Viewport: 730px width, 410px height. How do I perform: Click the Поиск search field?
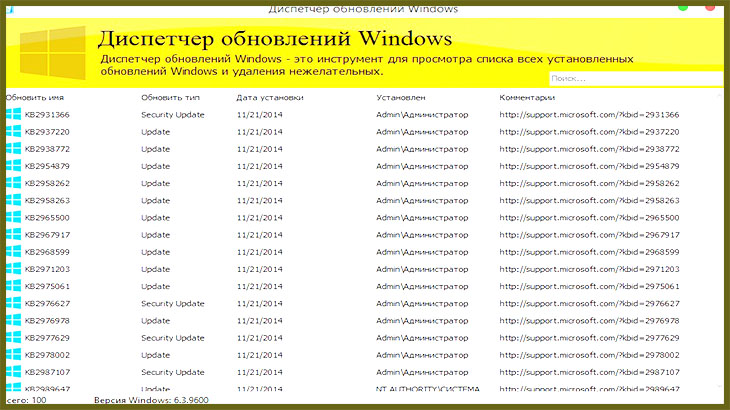tap(636, 79)
